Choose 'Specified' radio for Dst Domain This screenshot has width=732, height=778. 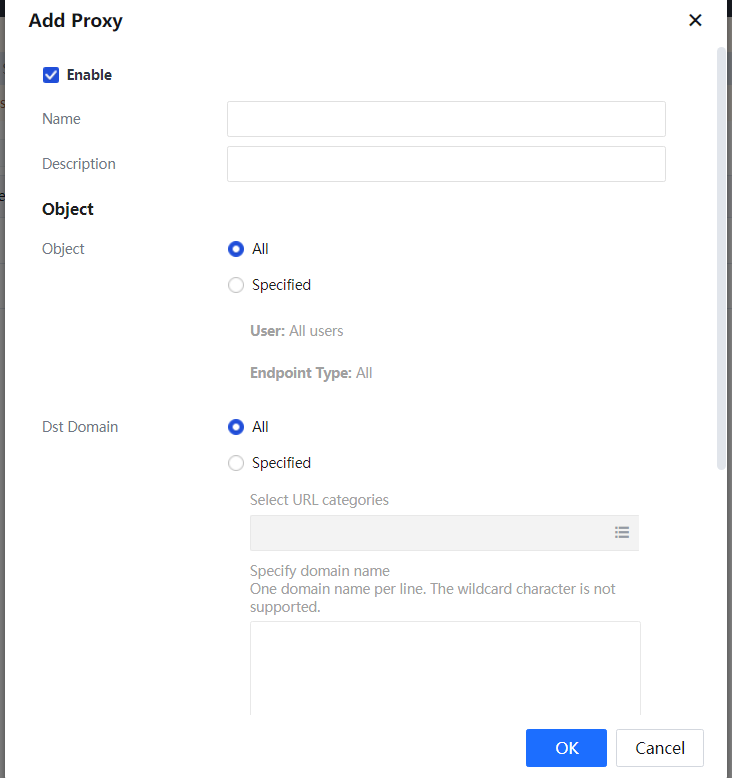pyautogui.click(x=236, y=463)
